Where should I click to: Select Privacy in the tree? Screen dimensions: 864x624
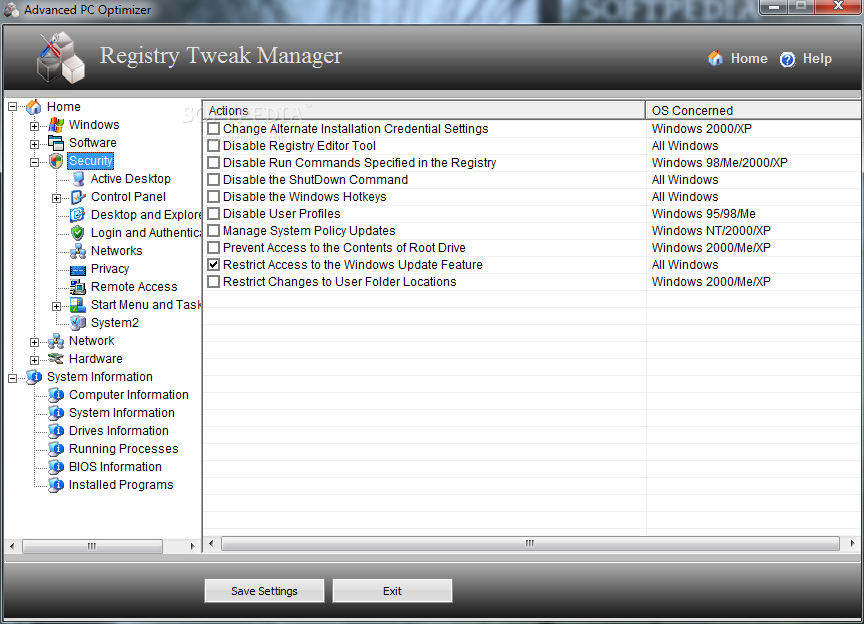tap(110, 269)
